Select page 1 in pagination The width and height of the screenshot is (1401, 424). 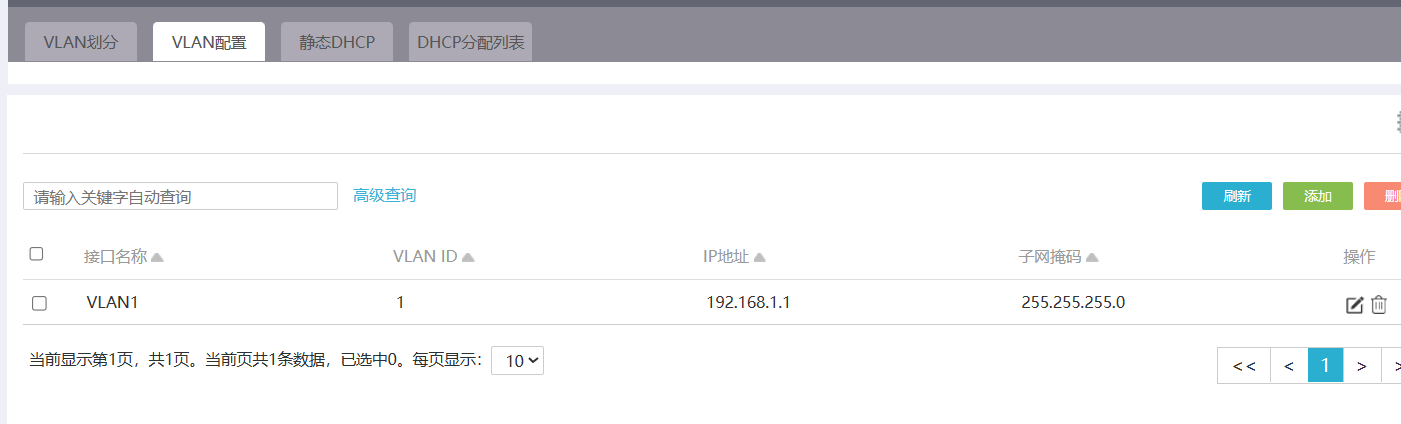[1325, 366]
